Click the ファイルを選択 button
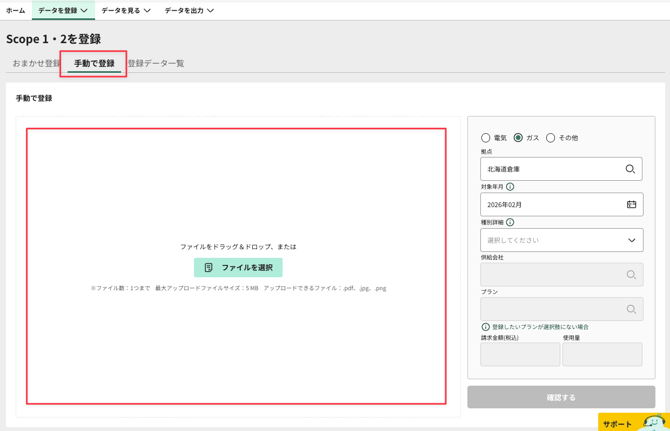The height and width of the screenshot is (431, 670). pos(238,268)
